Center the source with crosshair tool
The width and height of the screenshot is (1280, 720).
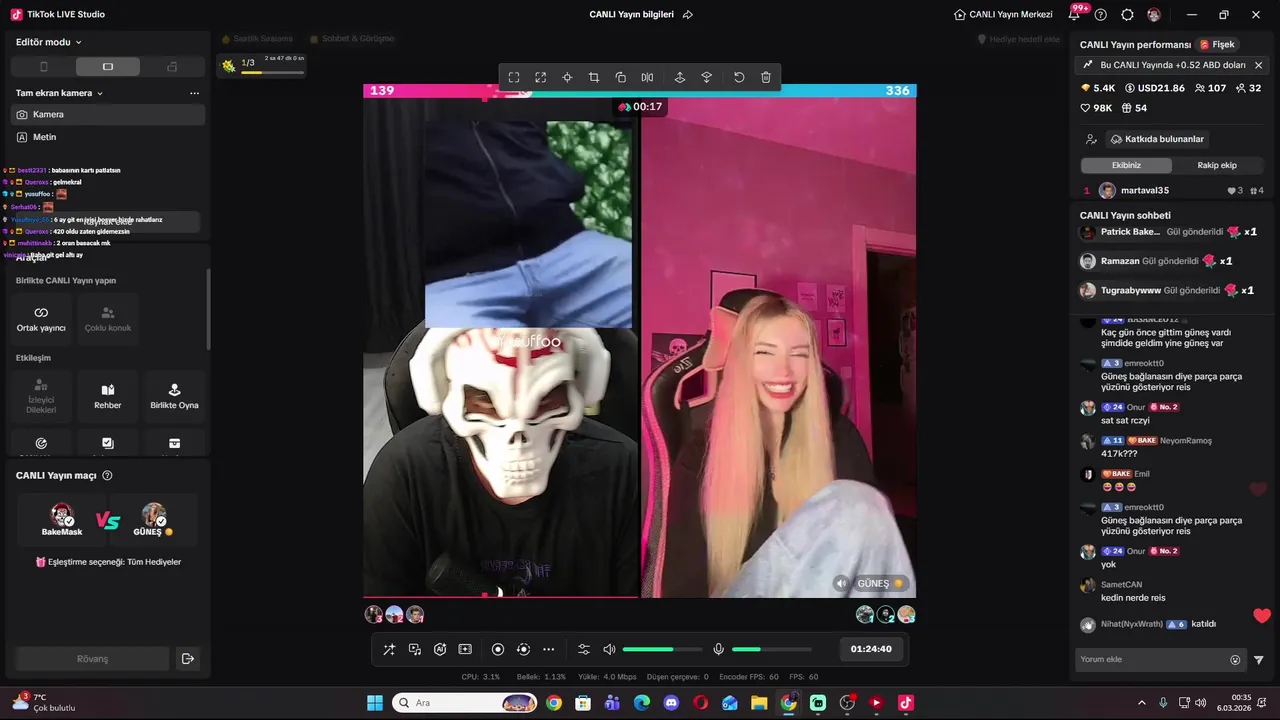pos(567,77)
